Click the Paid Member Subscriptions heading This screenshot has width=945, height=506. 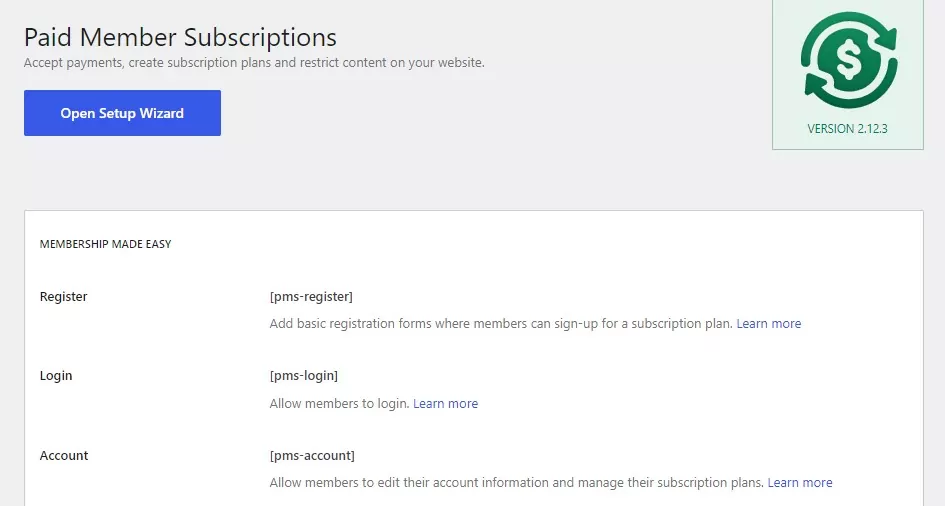pyautogui.click(x=180, y=37)
